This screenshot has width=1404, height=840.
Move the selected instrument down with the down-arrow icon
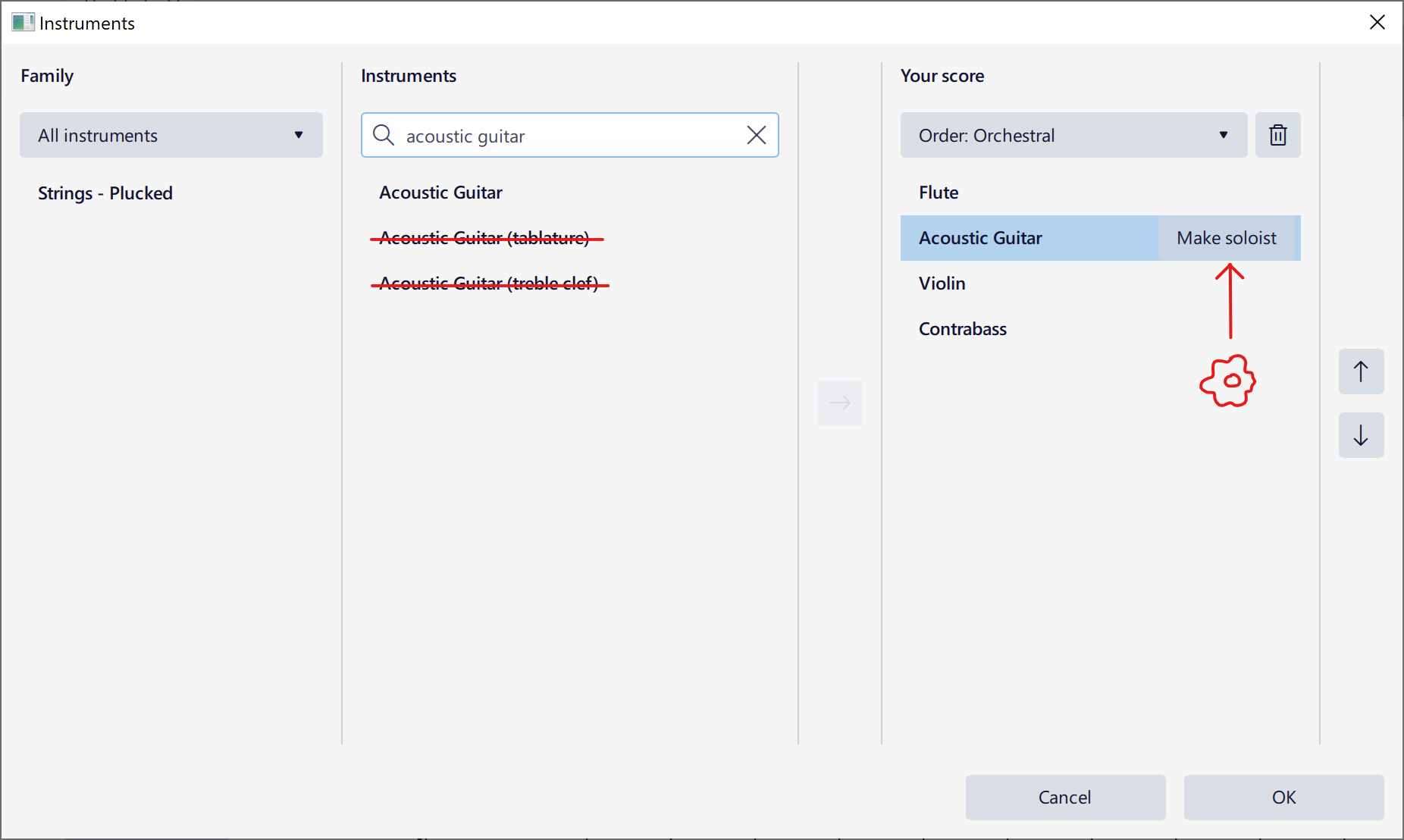(x=1361, y=435)
